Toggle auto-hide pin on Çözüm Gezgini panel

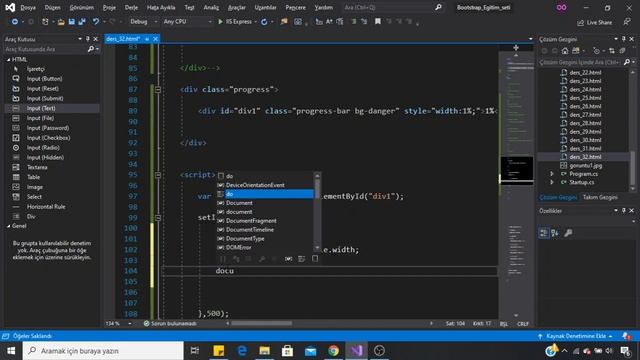(624, 39)
